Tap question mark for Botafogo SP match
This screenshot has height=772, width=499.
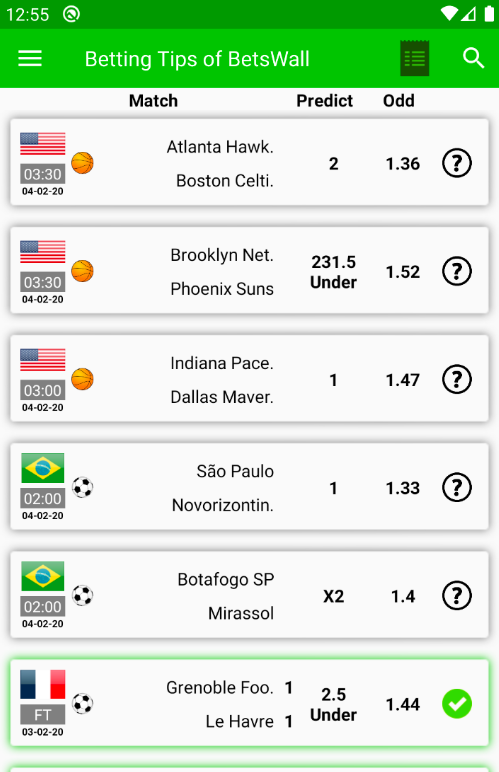point(457,596)
